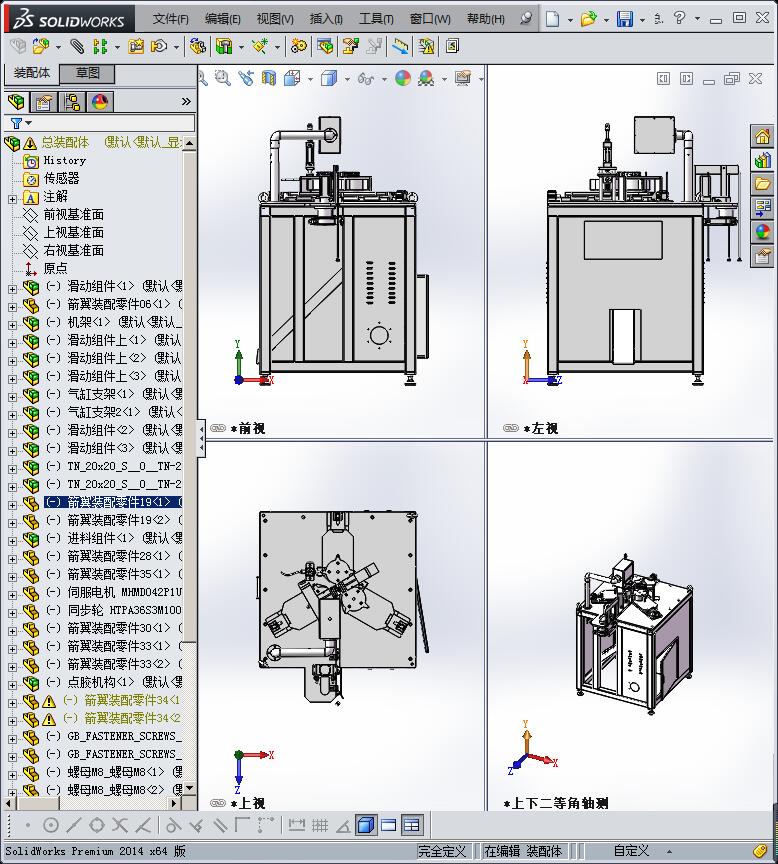Open Appearances color ball icon in task pane
The width and height of the screenshot is (778, 864).
pos(763,232)
